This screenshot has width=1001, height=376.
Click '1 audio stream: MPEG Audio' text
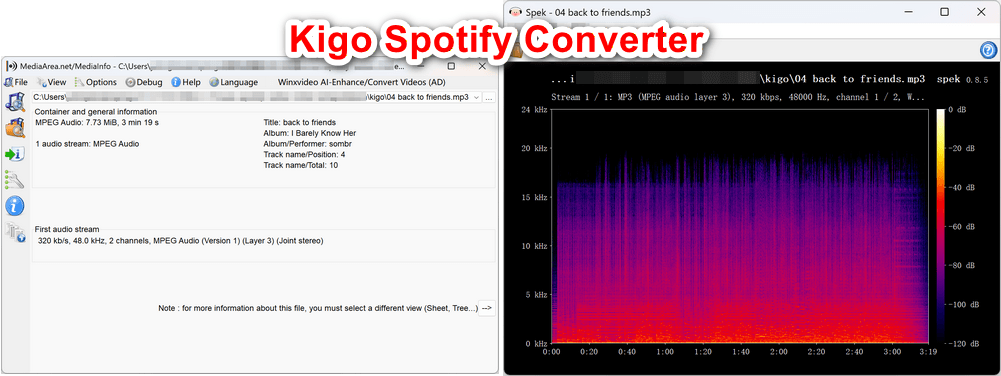[x=87, y=144]
